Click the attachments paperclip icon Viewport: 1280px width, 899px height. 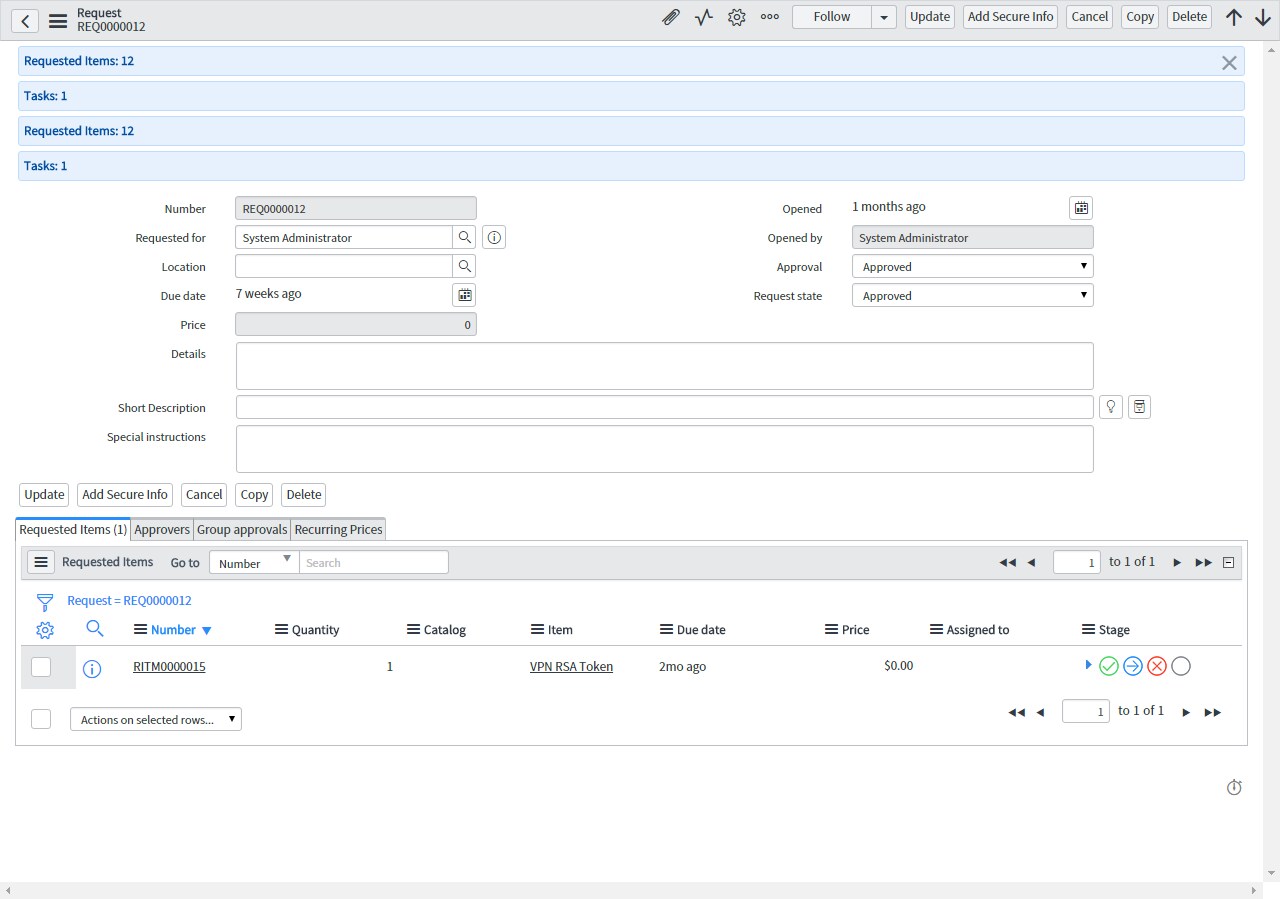tap(671, 17)
